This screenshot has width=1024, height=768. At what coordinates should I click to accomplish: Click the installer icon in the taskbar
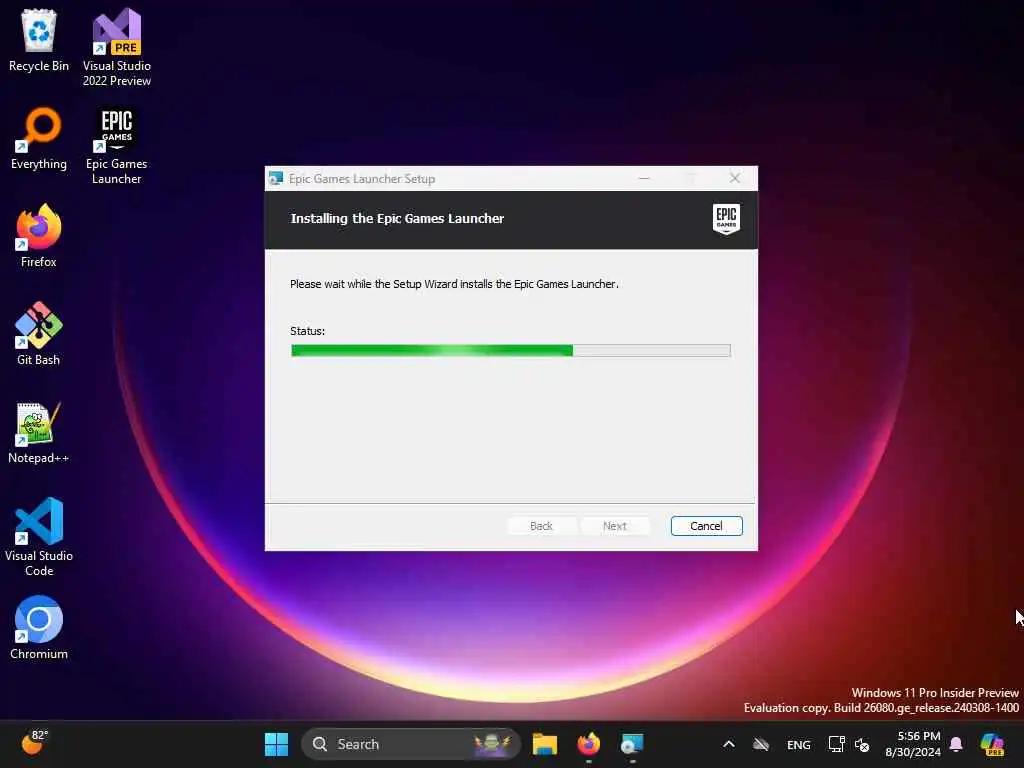pyautogui.click(x=632, y=744)
